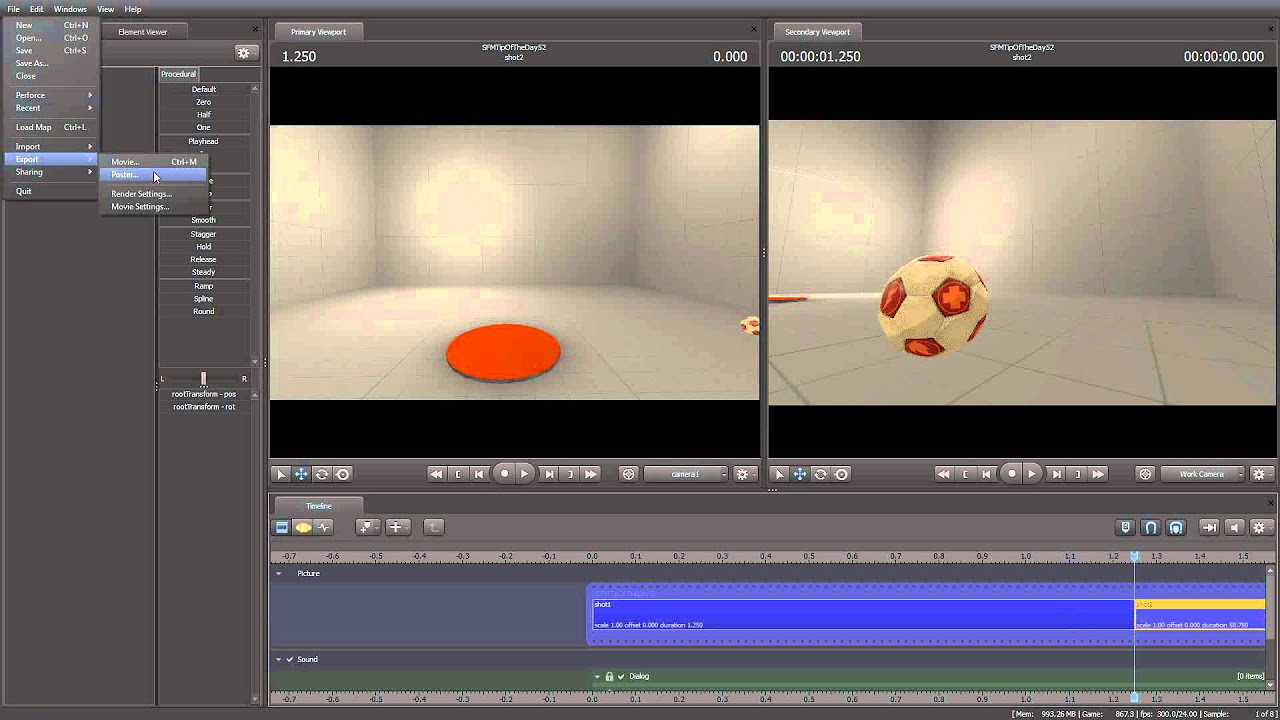Toggle the Dialog track checkbox
This screenshot has height=720, width=1280.
pyautogui.click(x=620, y=677)
